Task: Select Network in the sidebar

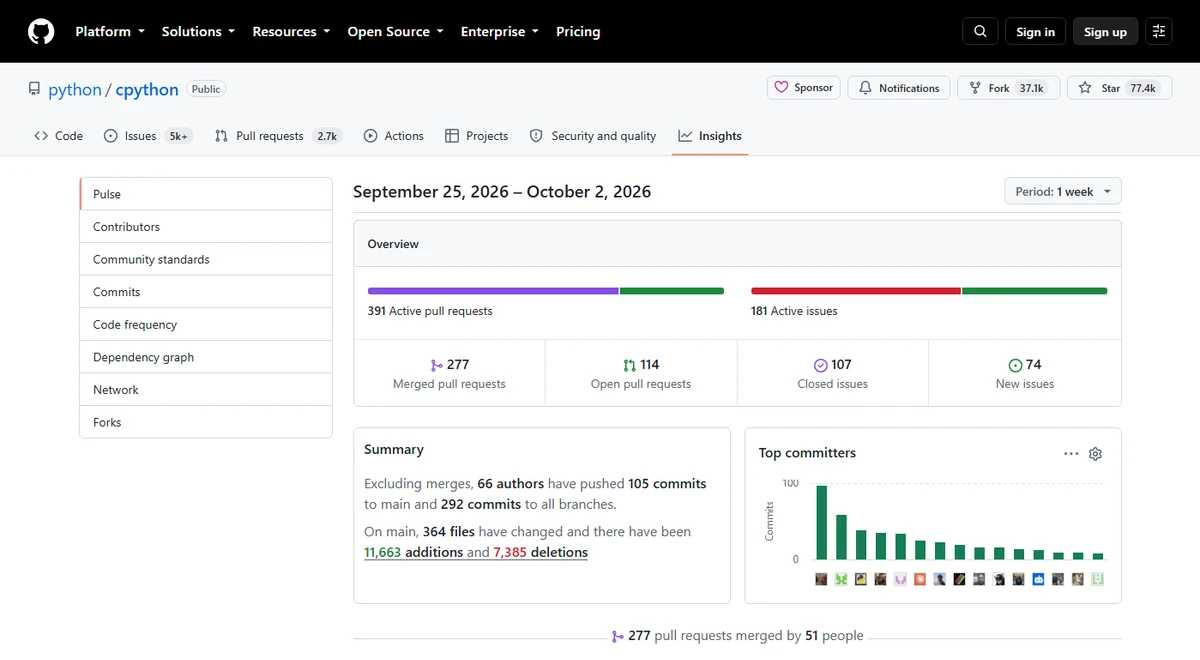Action: coord(206,390)
